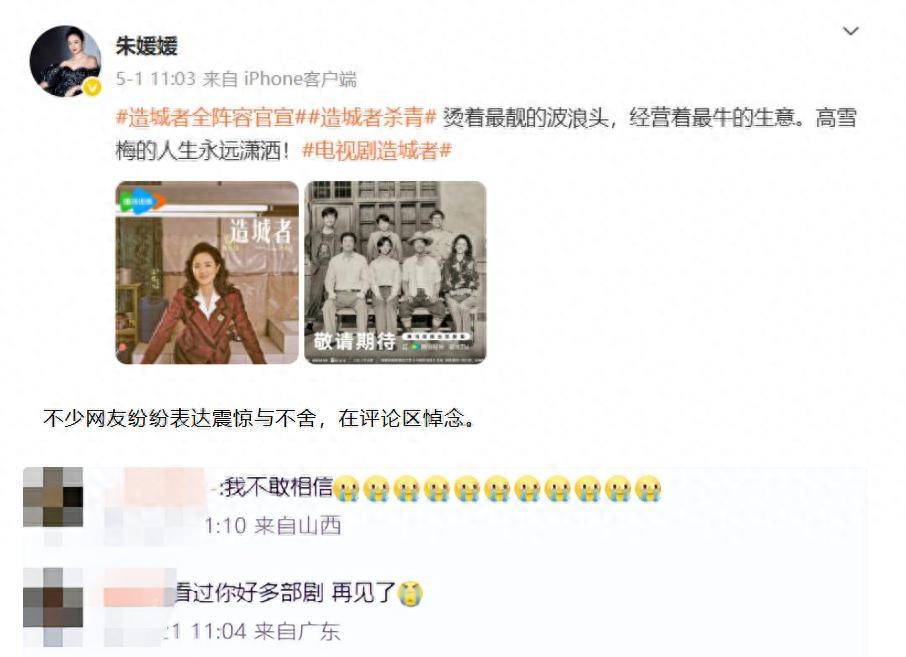Open hashtag #电视剧造城者#

[x=377, y=151]
